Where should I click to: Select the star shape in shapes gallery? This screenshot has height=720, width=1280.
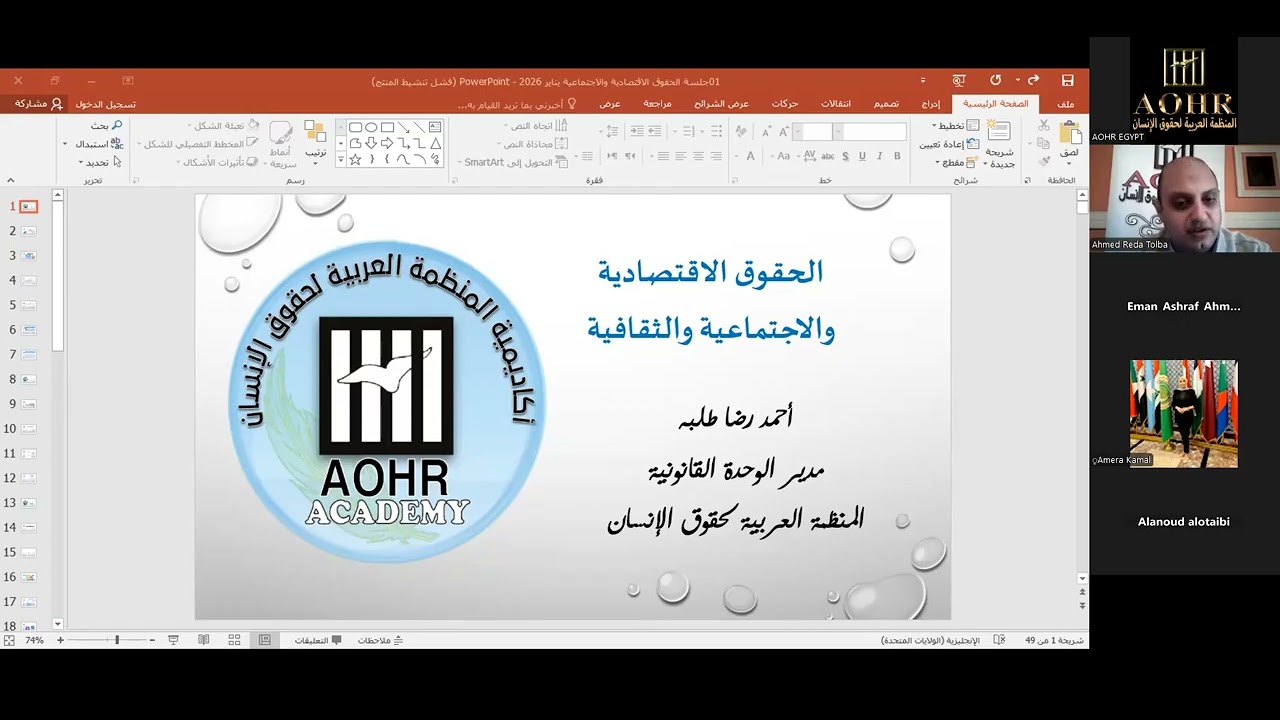[x=355, y=159]
